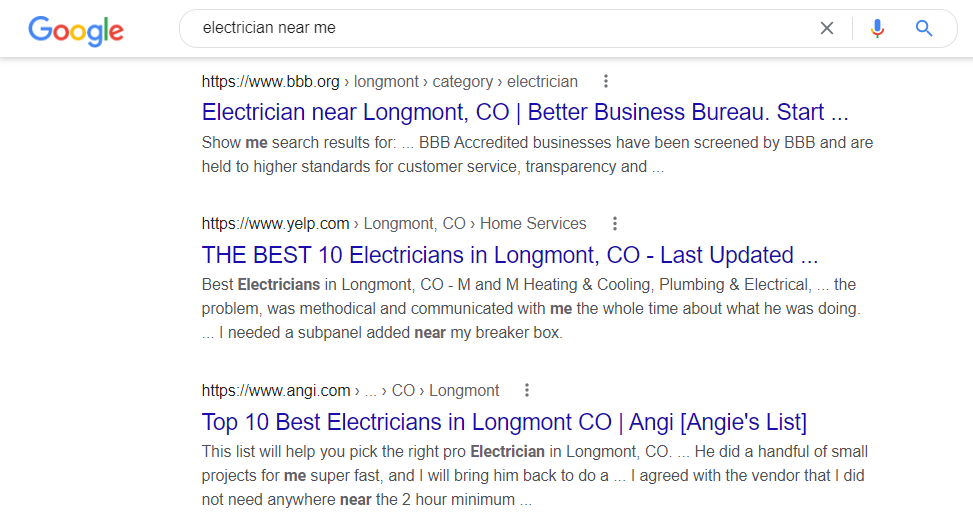The image size is (973, 524).
Task: Open three-dot menu for bbb.org result
Action: pos(606,81)
